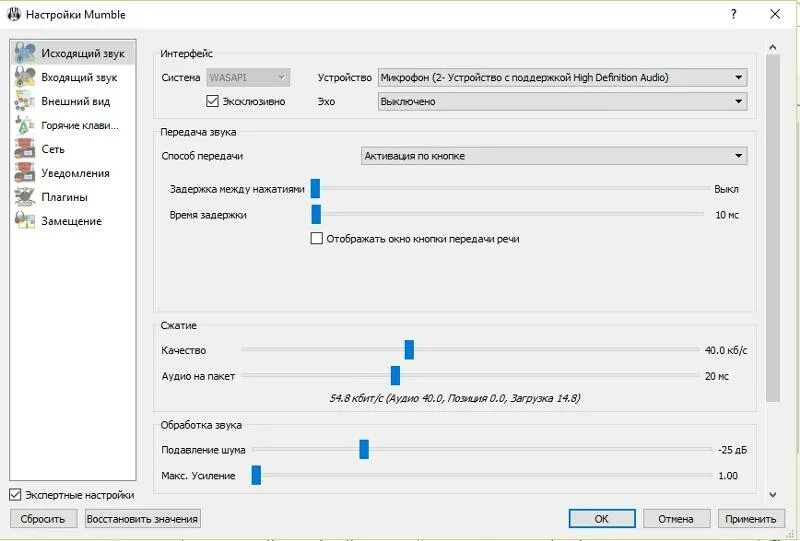
Task: Click the 20 мс audio per packet value
Action: (x=717, y=376)
